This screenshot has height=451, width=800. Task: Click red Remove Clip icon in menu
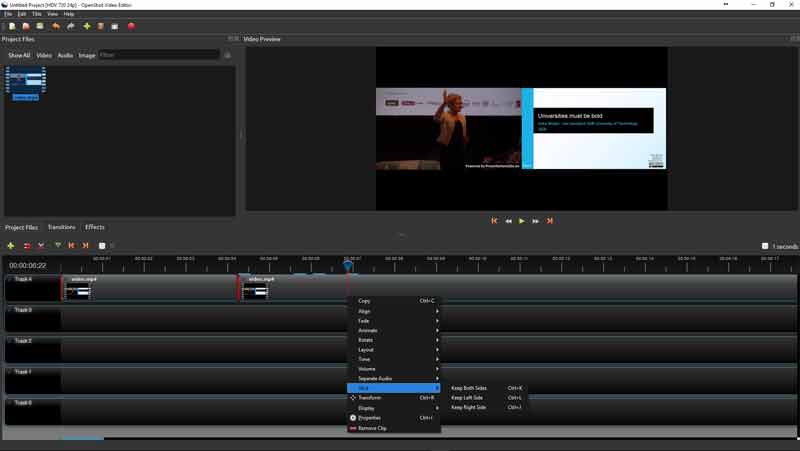point(353,428)
